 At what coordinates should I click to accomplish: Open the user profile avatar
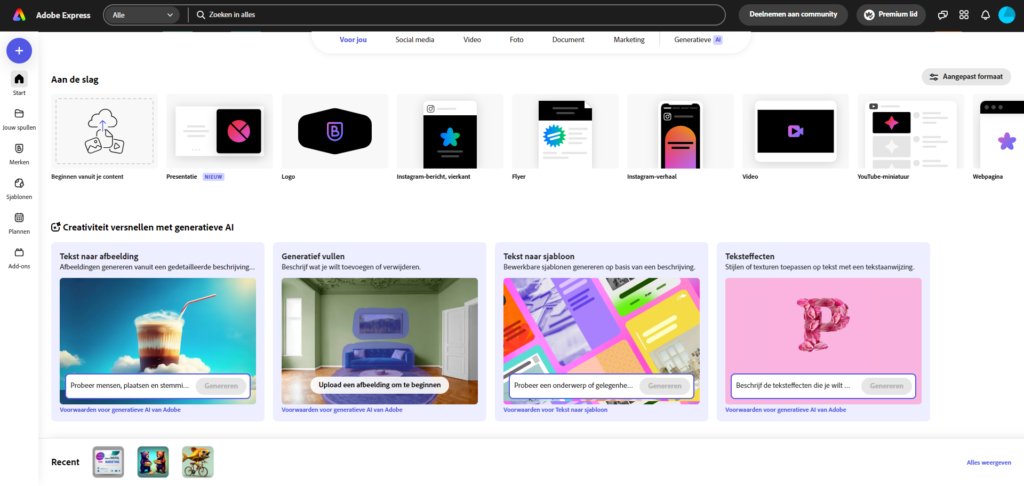(1006, 14)
